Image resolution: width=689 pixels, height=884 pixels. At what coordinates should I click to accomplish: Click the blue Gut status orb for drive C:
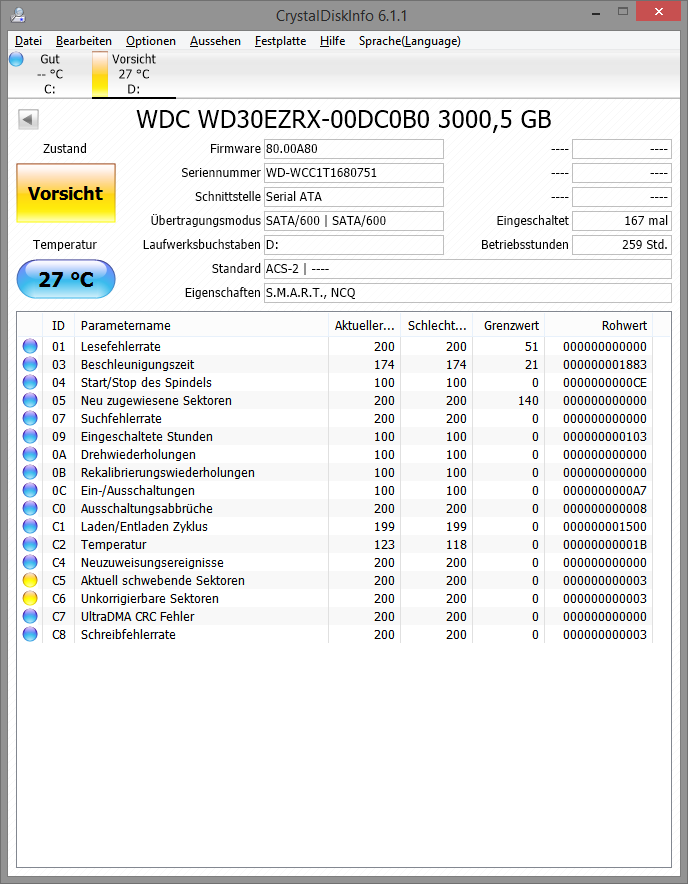click(16, 59)
